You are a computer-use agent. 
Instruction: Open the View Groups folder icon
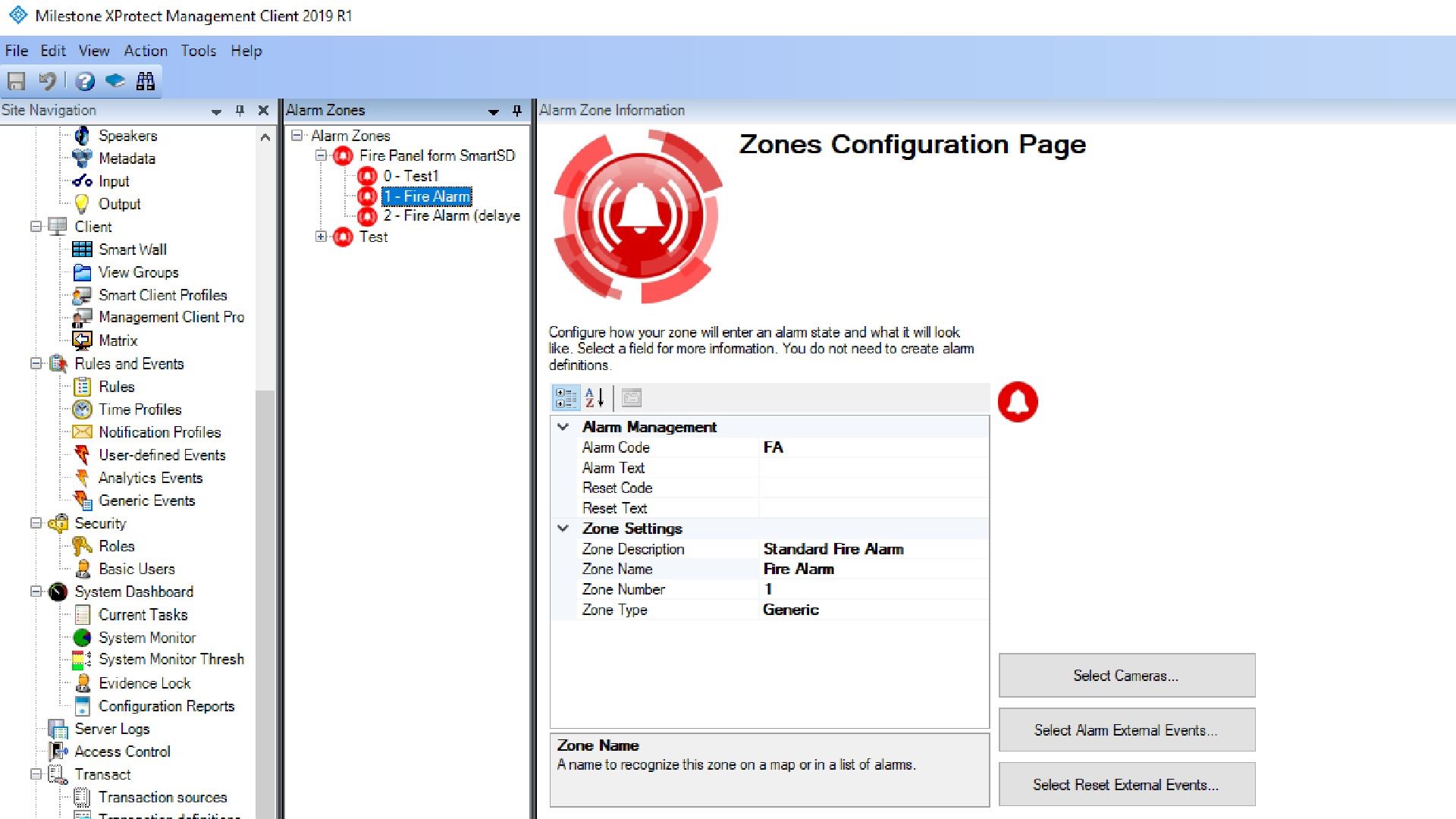tap(82, 272)
